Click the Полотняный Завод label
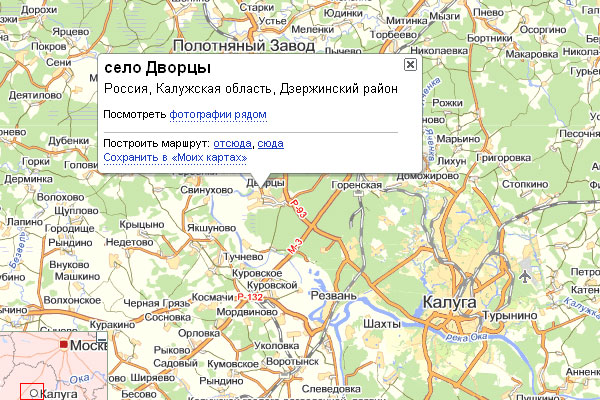The image size is (600, 400). (244, 46)
